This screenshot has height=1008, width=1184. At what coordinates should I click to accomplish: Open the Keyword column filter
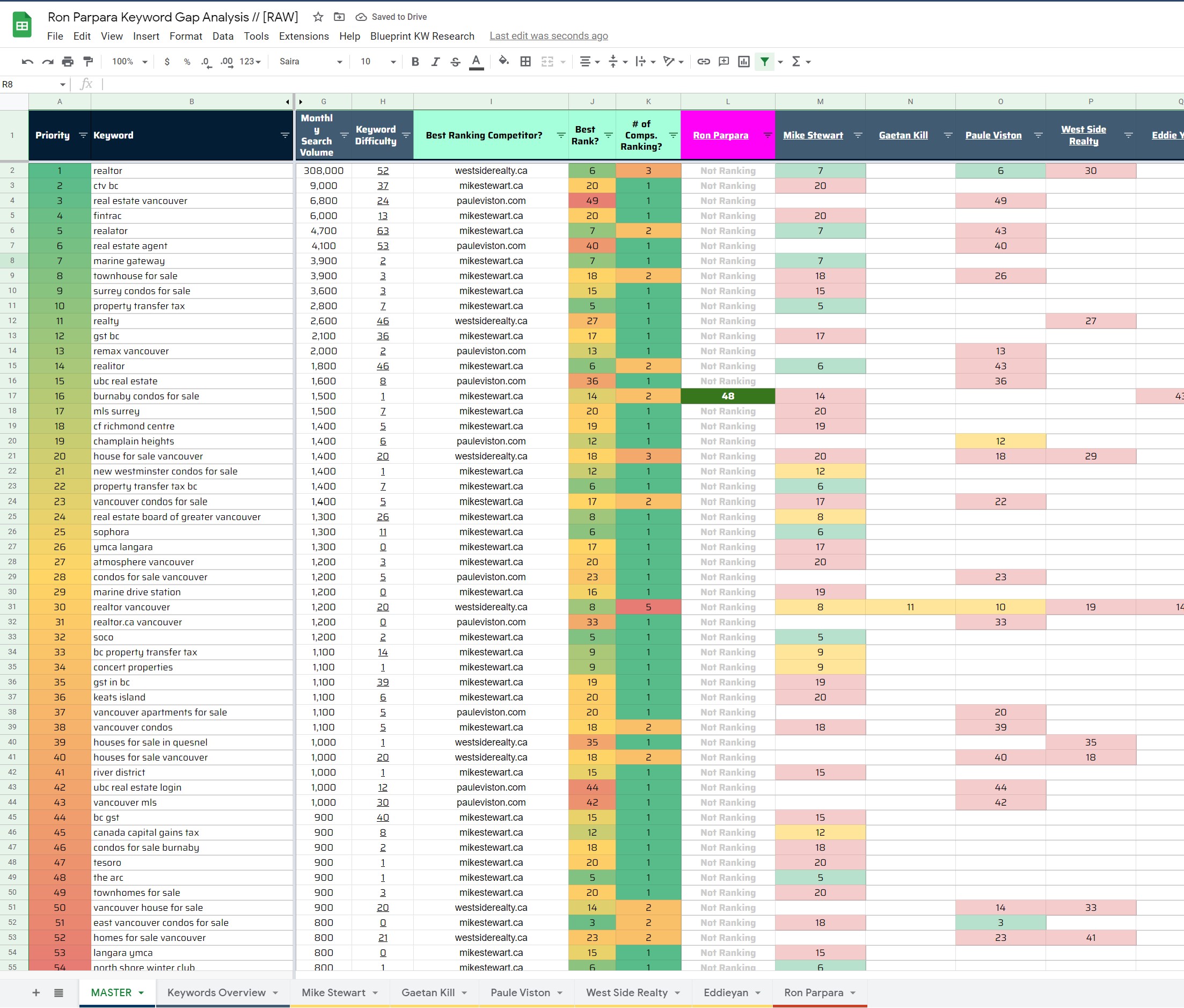[x=284, y=135]
